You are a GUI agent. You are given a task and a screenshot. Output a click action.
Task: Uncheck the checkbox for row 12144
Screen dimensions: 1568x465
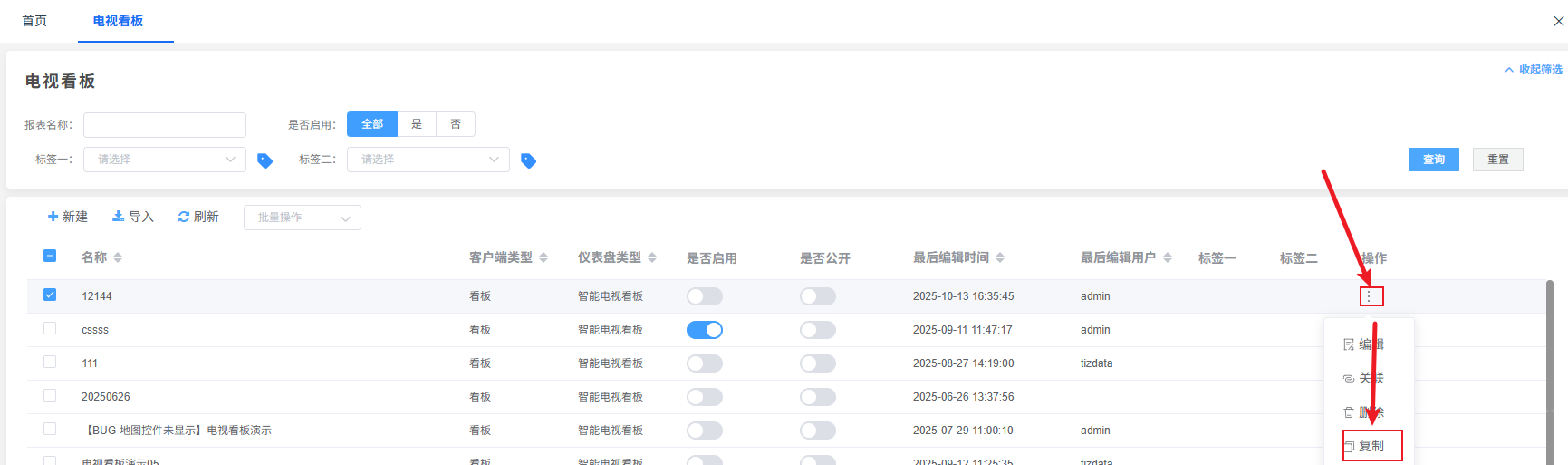pyautogui.click(x=50, y=295)
